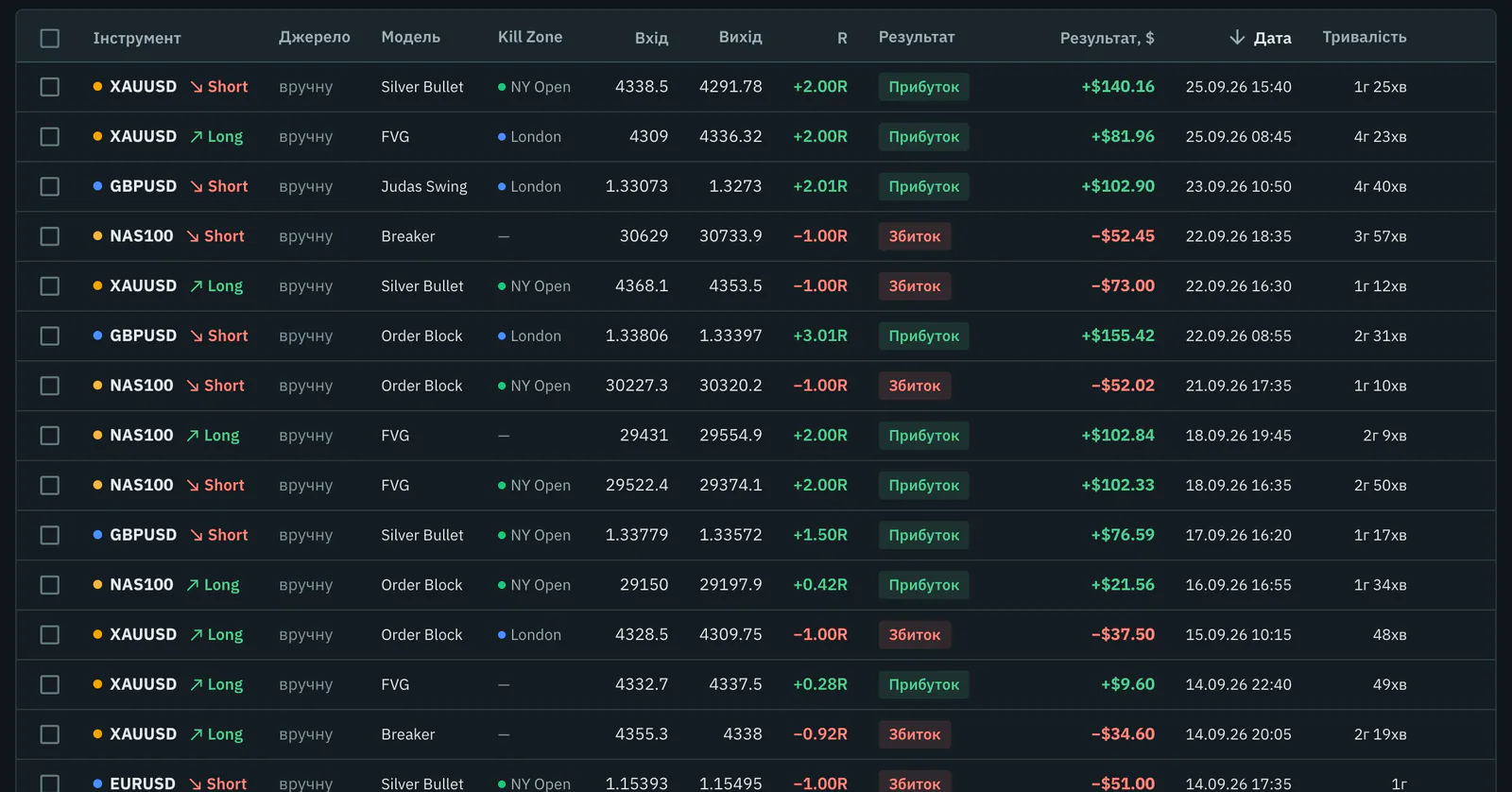Screen dimensions: 1512x792
Task: Click the 1.33572 exit price
Action: click(x=730, y=535)
